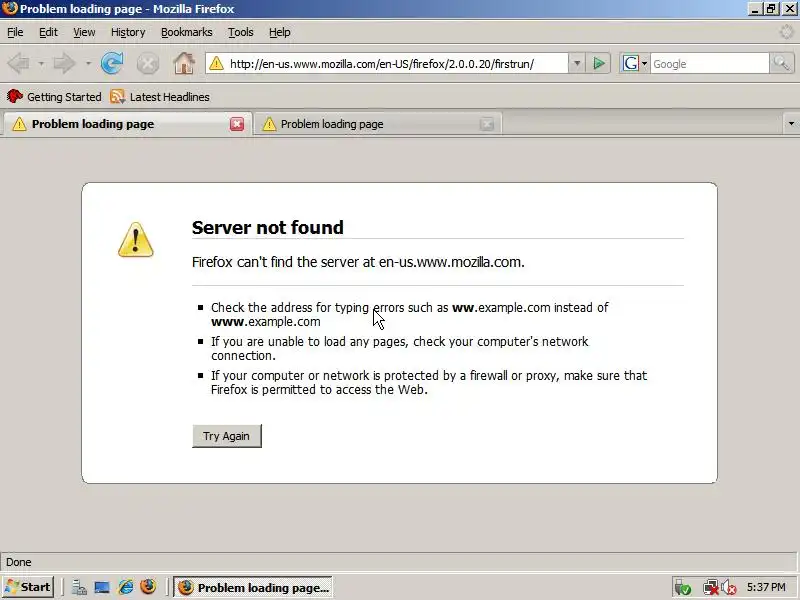
Task: Open the Help menu
Action: [x=280, y=32]
